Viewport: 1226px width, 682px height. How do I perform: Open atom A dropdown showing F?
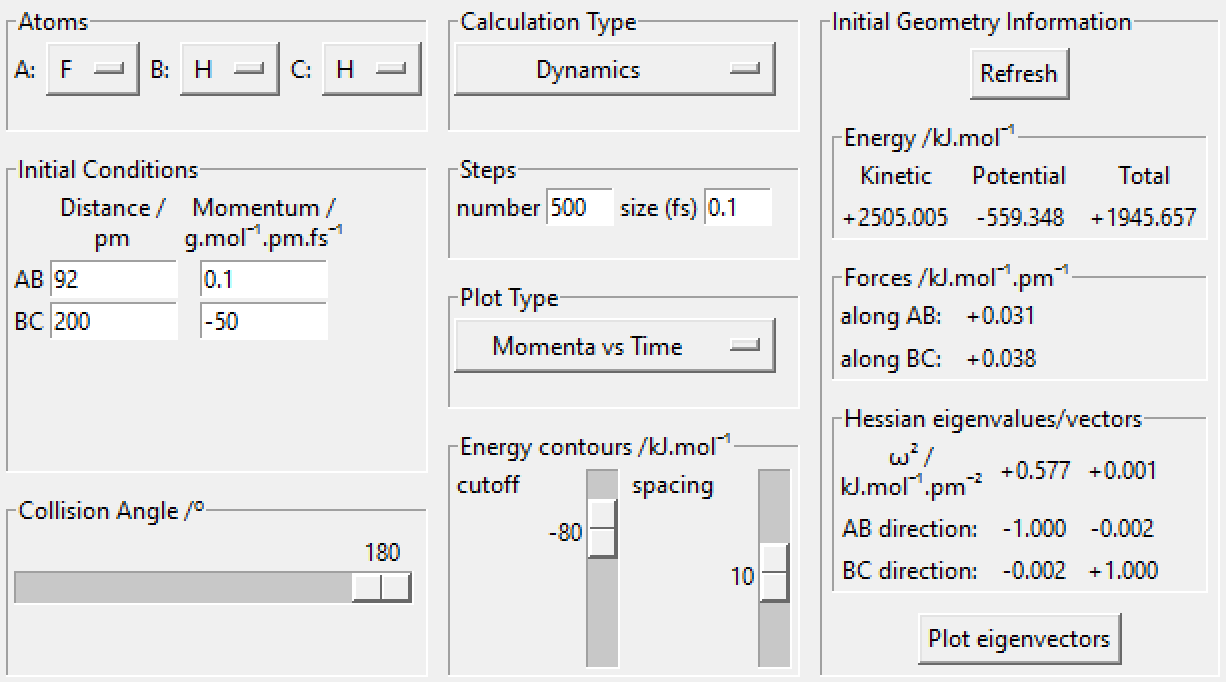pyautogui.click(x=92, y=70)
